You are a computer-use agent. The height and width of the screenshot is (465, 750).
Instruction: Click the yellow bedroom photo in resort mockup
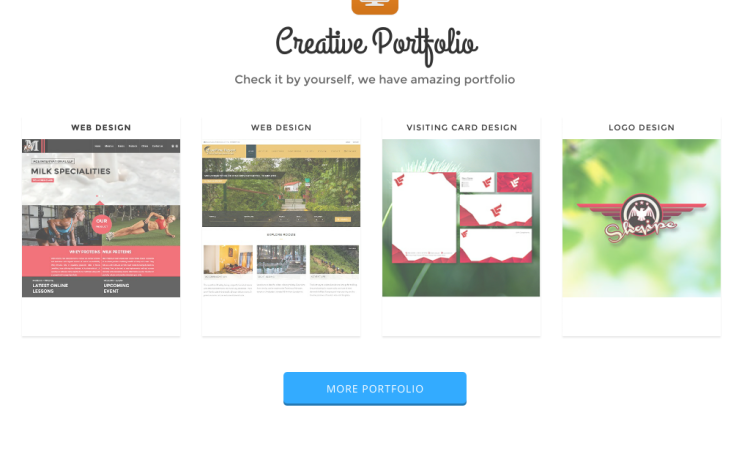[x=228, y=260]
